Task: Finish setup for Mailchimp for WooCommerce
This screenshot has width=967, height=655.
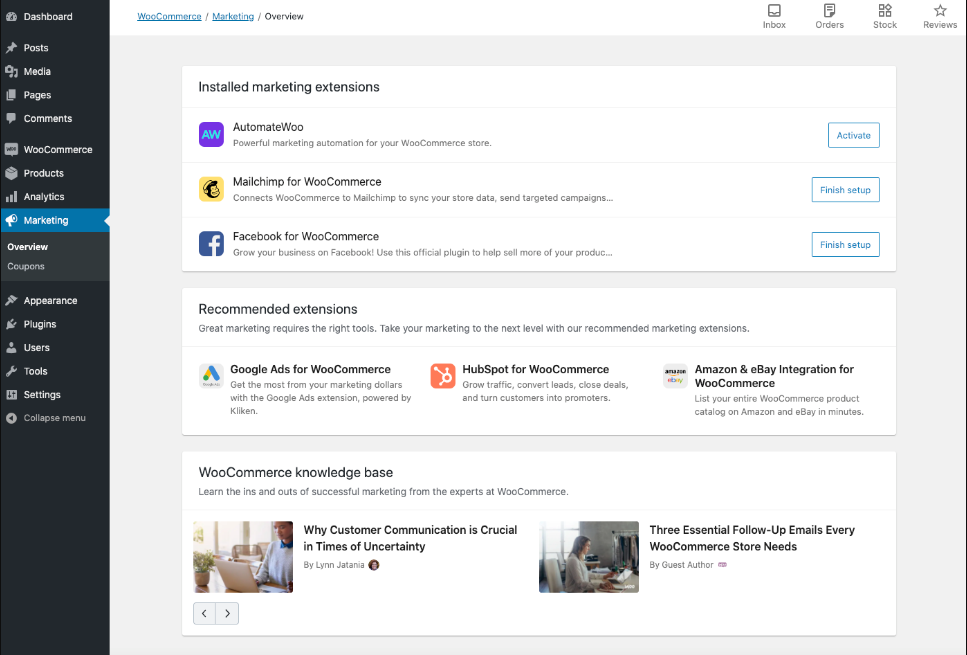Action: point(845,190)
